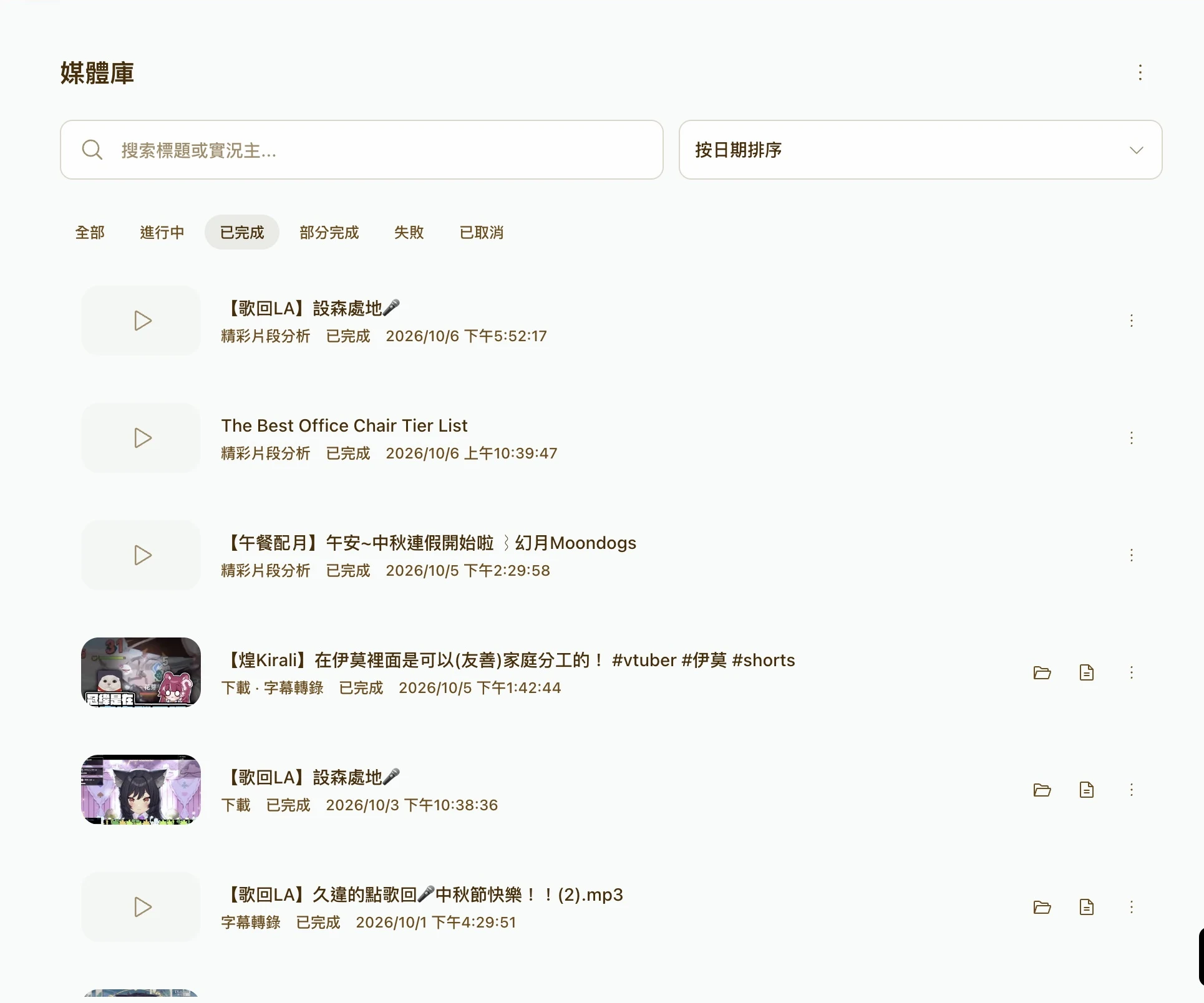1204x1003 pixels.
Task: Play the 久違的點歌回 mp3 entry
Action: coord(141,907)
